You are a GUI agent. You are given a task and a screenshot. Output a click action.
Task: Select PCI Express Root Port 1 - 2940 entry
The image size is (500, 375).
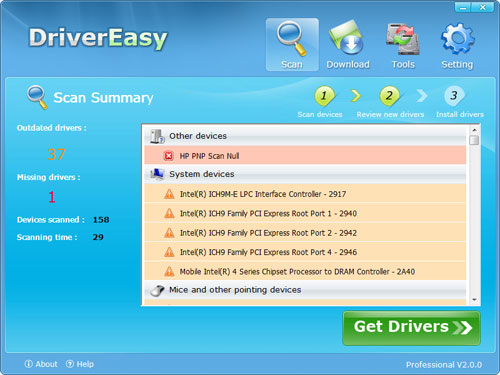305,213
